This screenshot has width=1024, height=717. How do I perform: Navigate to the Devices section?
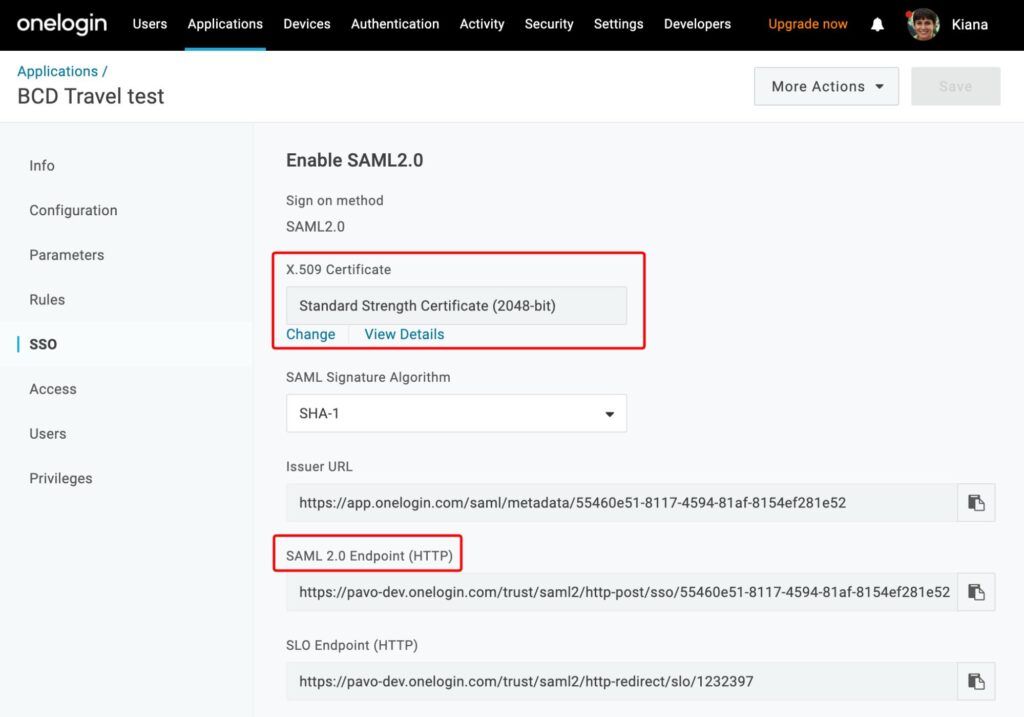[306, 24]
